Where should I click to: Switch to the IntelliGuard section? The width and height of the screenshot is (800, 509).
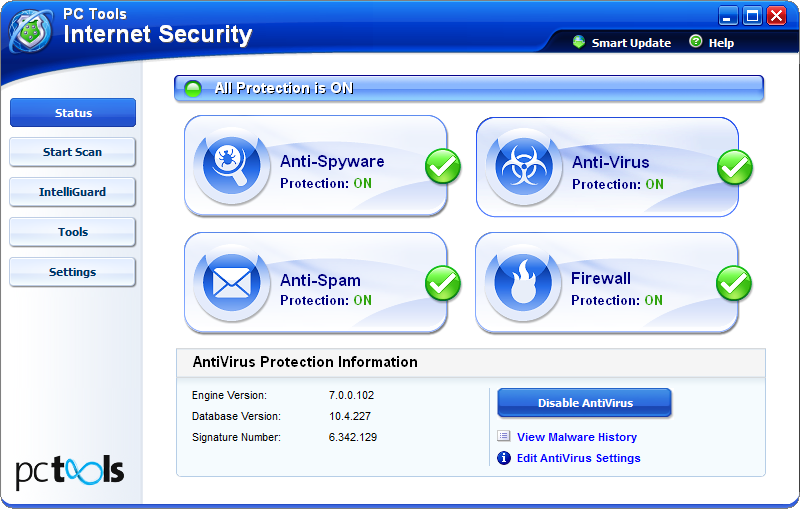(72, 192)
